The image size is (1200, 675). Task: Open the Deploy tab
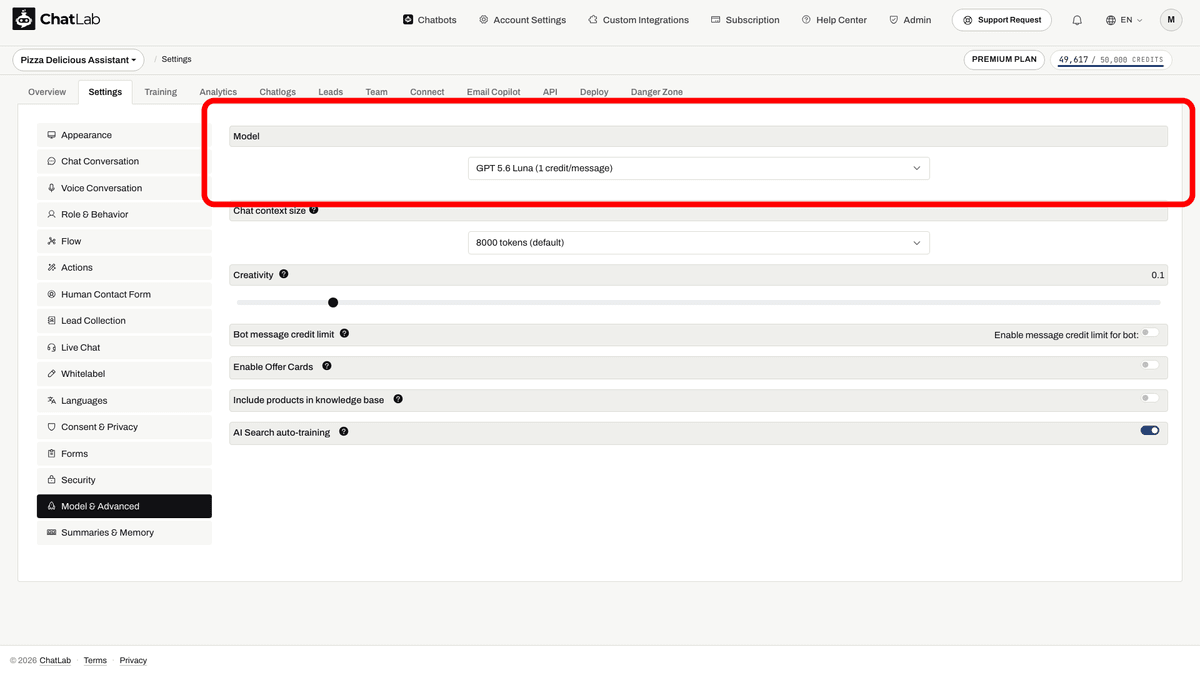(594, 92)
